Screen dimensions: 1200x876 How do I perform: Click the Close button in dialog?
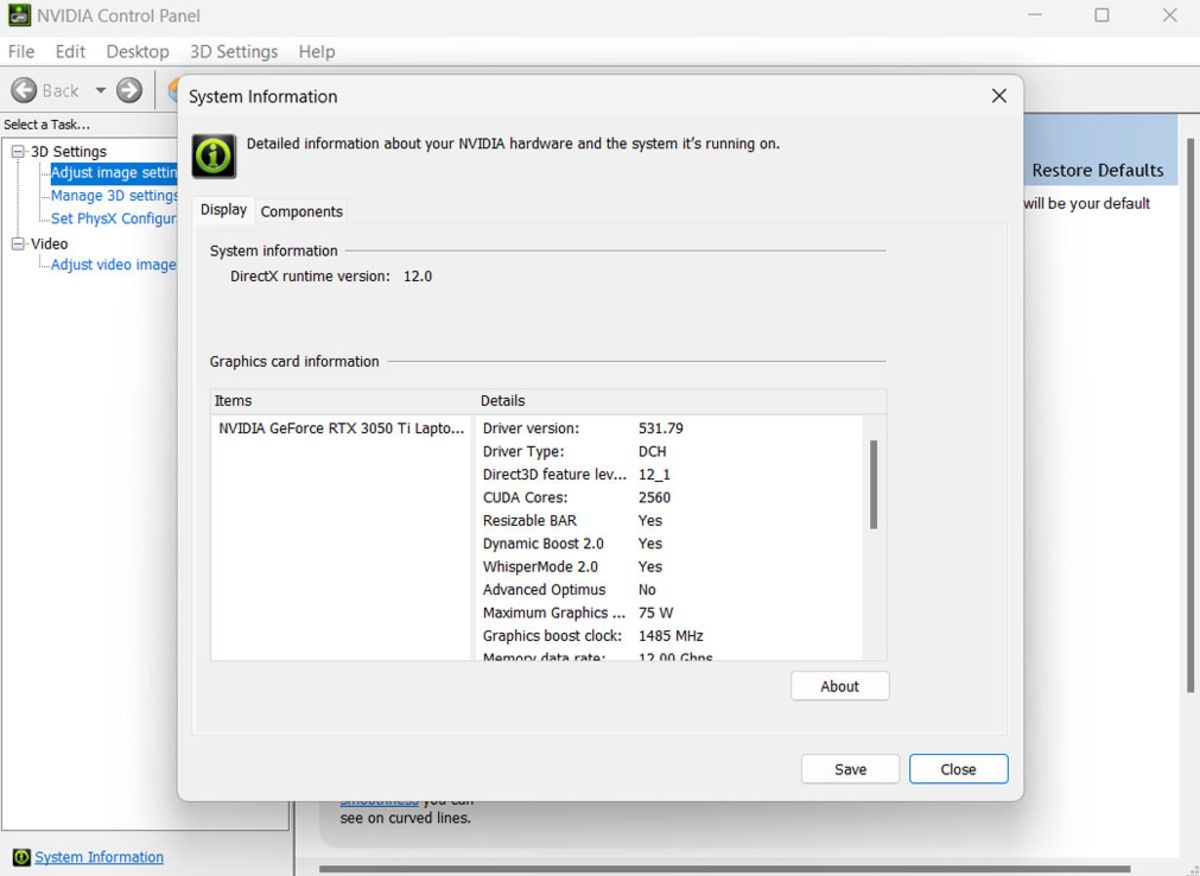(958, 769)
